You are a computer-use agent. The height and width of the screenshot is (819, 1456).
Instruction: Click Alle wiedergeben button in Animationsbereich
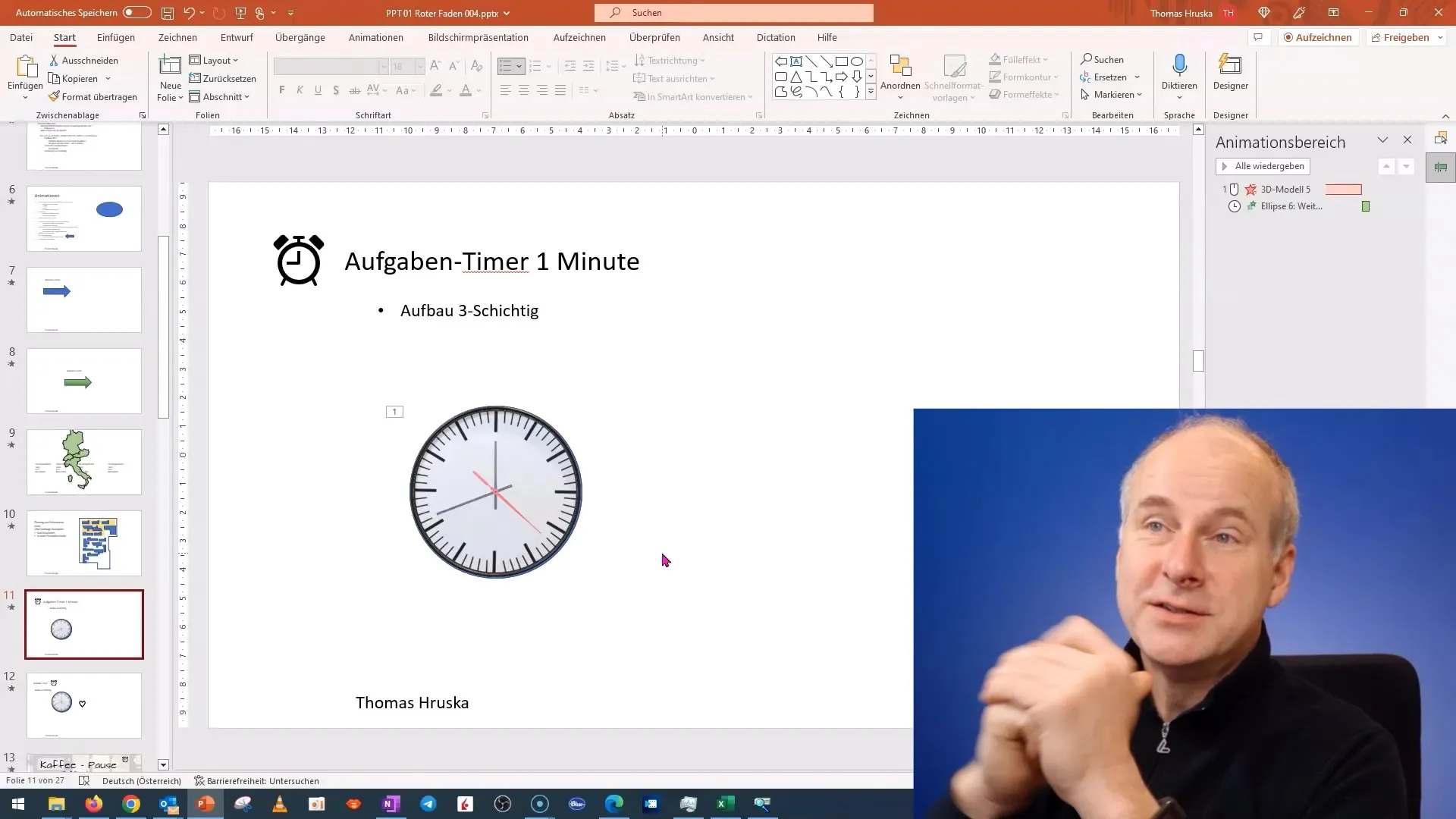(1263, 165)
